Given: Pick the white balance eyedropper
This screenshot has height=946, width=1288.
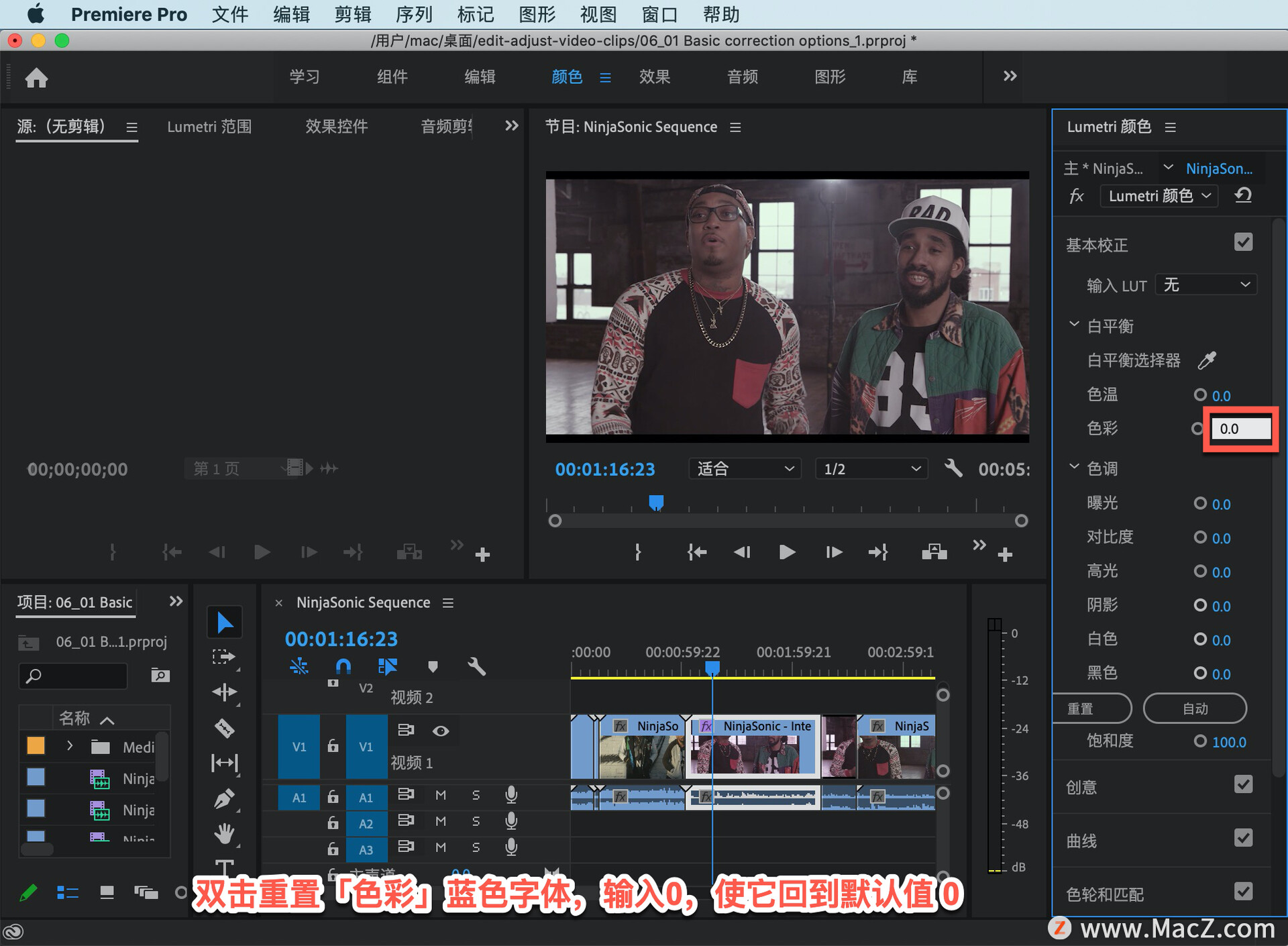Looking at the screenshot, I should pos(1207,360).
